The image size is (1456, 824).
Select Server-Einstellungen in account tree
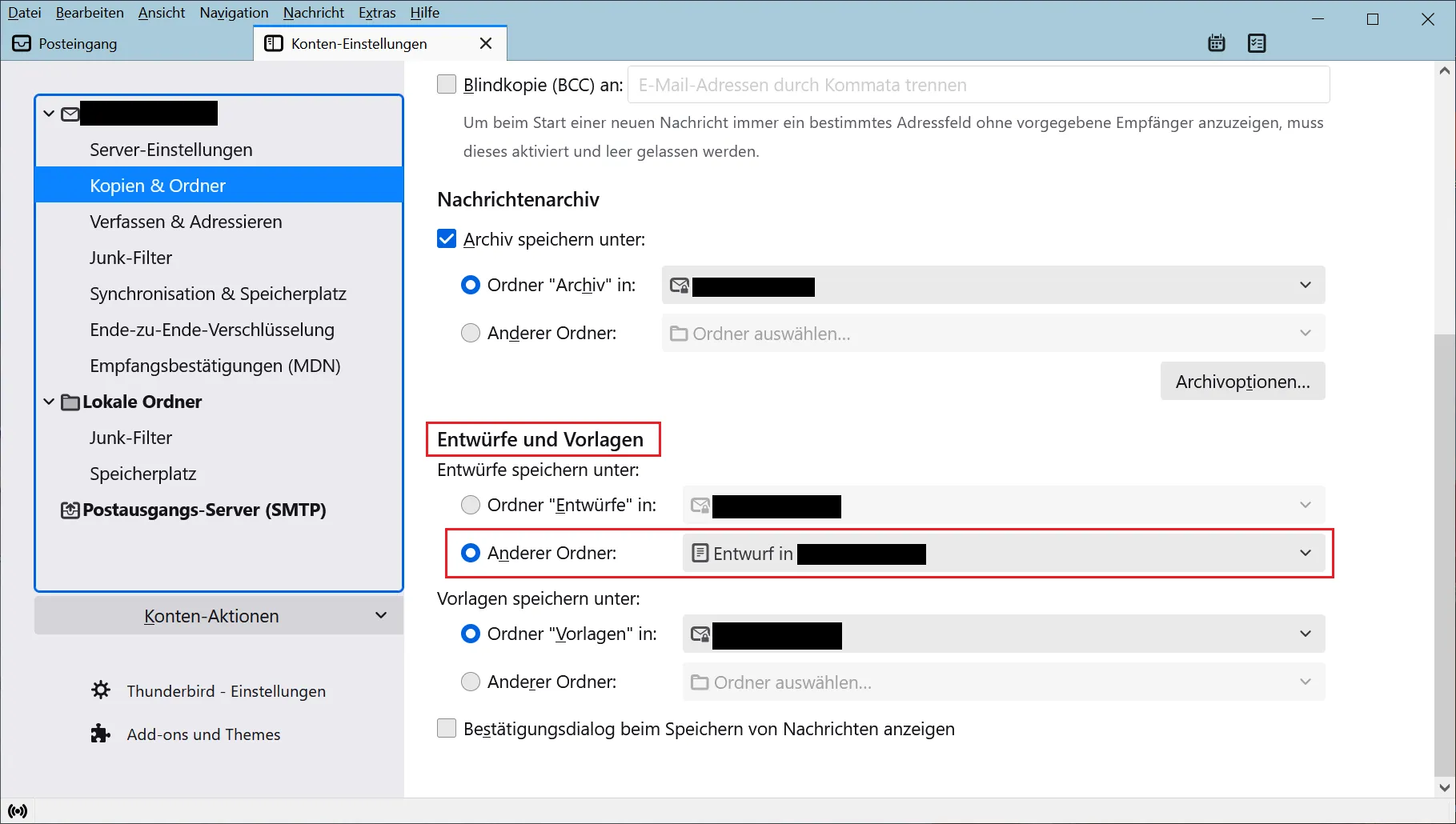219,150
